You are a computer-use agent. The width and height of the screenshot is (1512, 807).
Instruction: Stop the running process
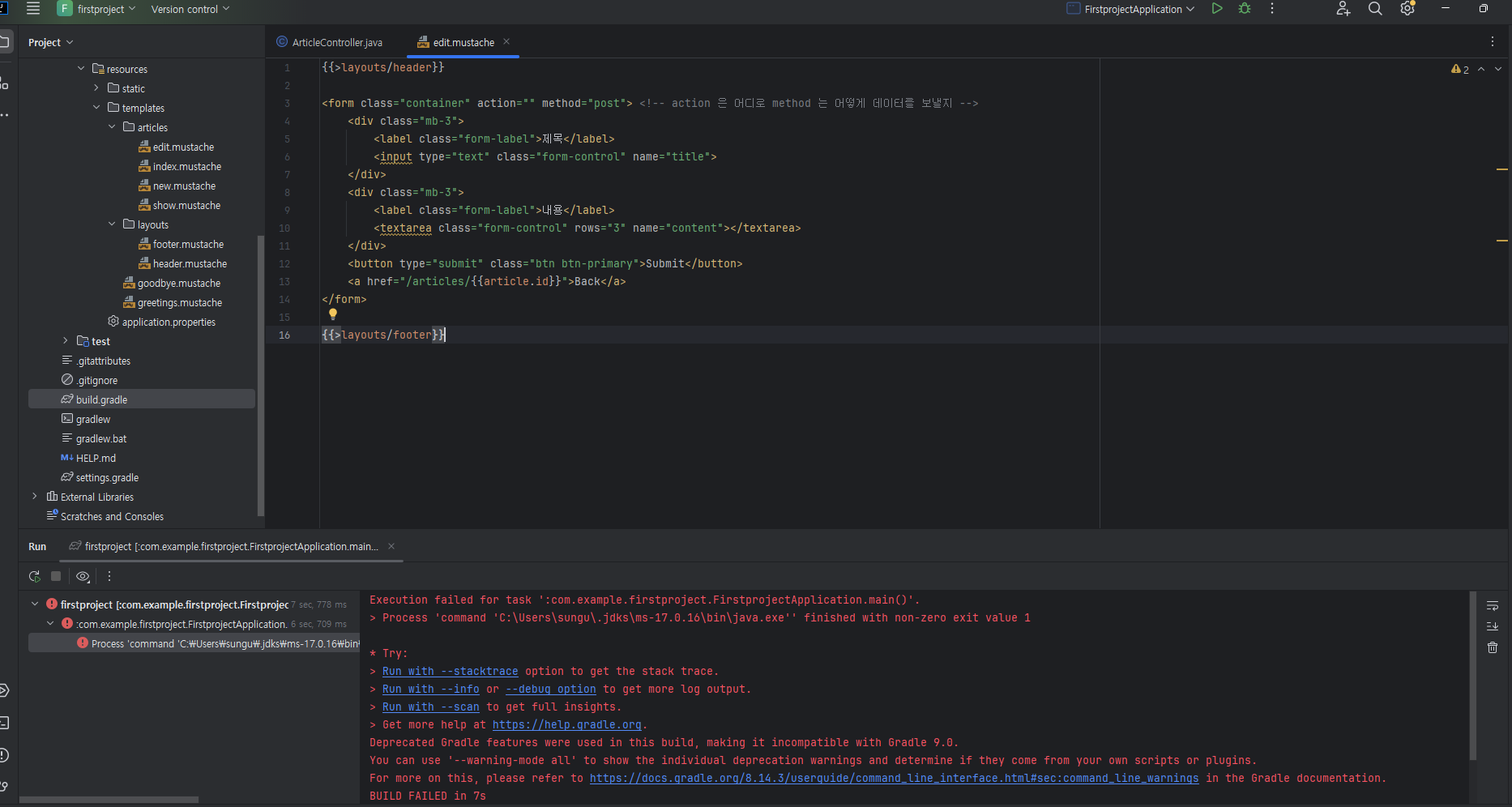point(56,576)
